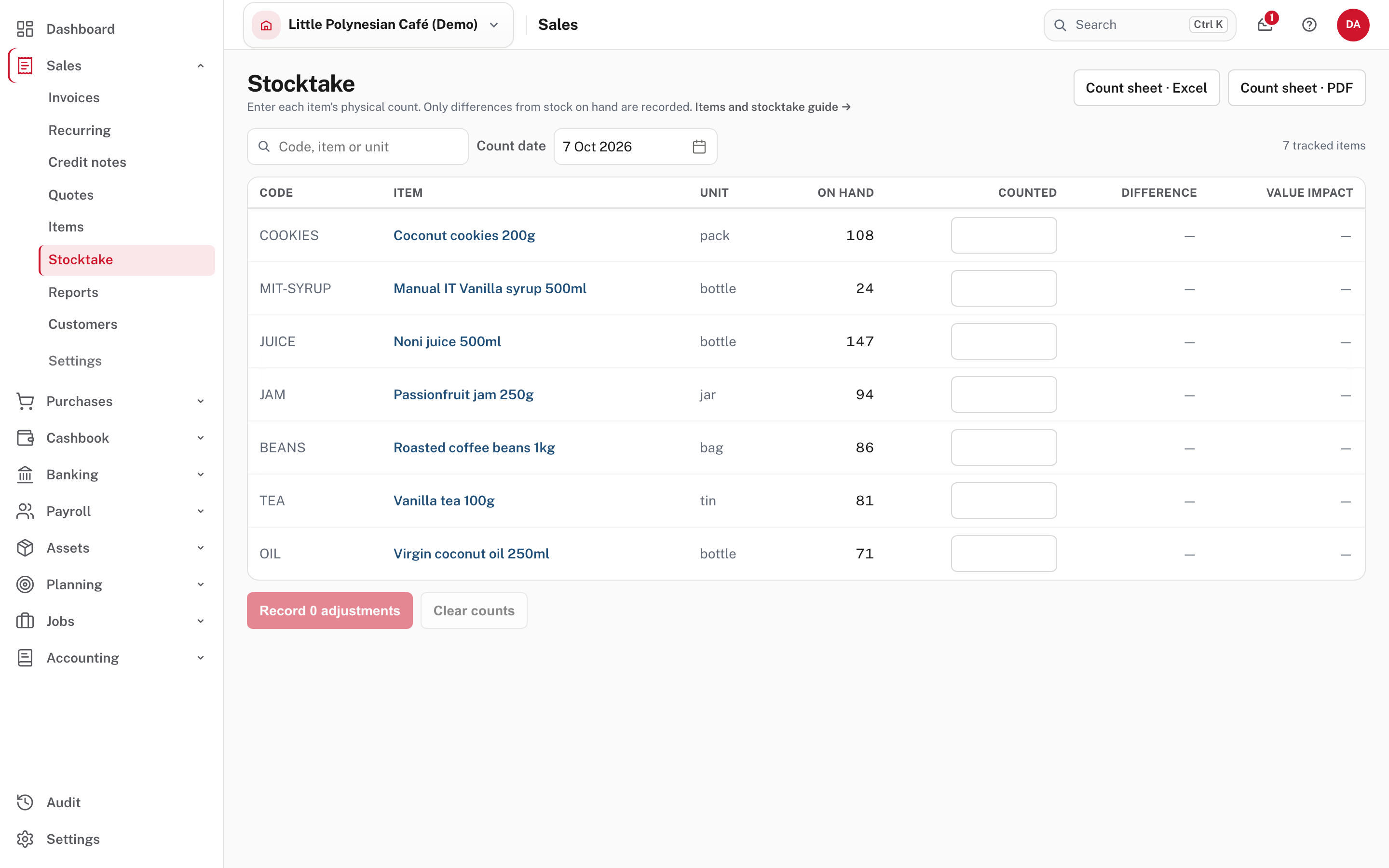Open Items and stocktake guide link
Viewport: 1389px width, 868px height.
[773, 108]
